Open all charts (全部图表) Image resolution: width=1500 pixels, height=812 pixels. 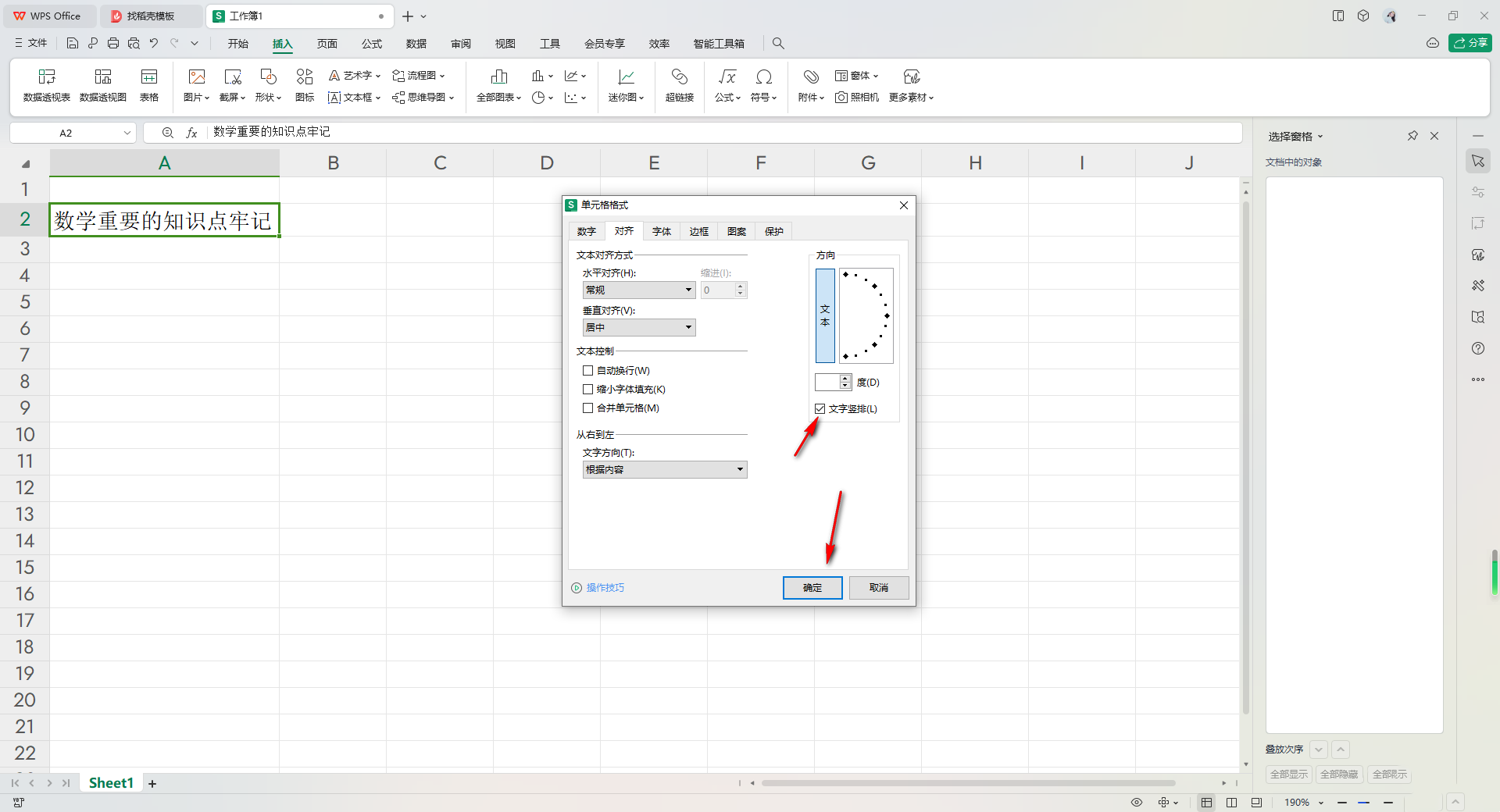coord(498,85)
